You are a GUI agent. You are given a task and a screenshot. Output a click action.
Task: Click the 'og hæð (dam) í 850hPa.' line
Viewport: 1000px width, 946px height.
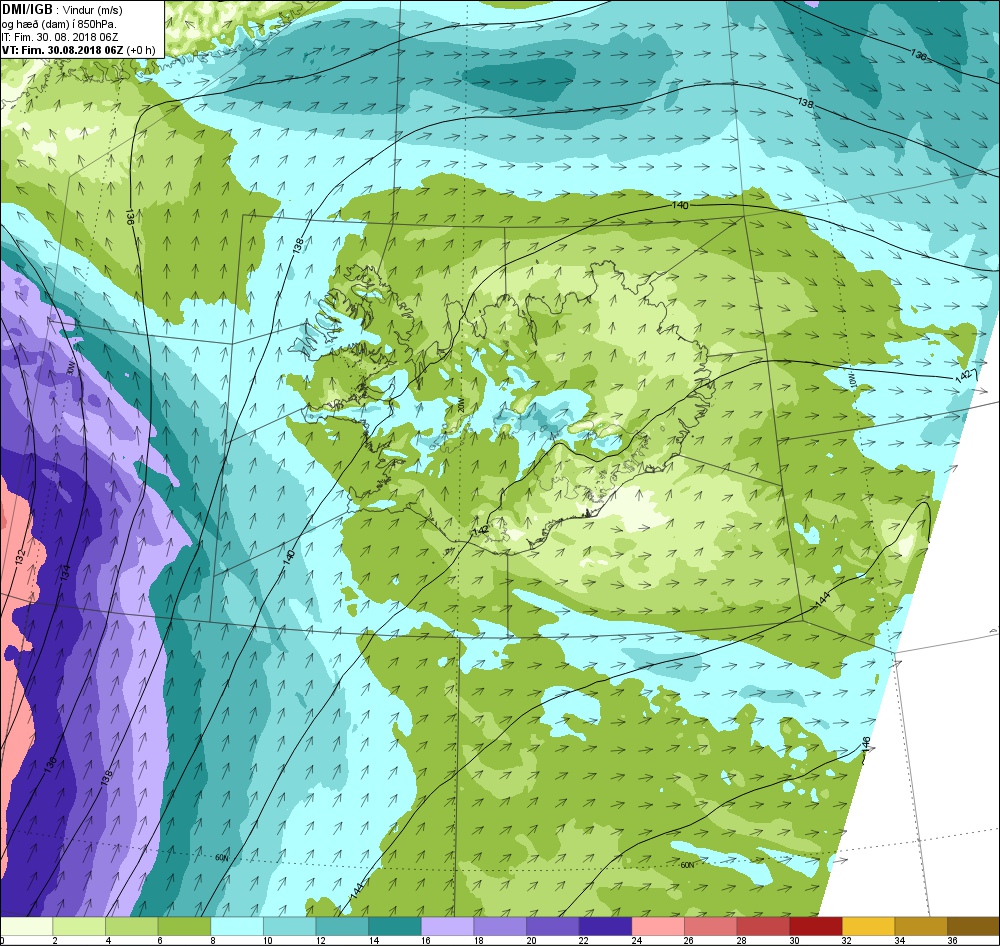59,24
